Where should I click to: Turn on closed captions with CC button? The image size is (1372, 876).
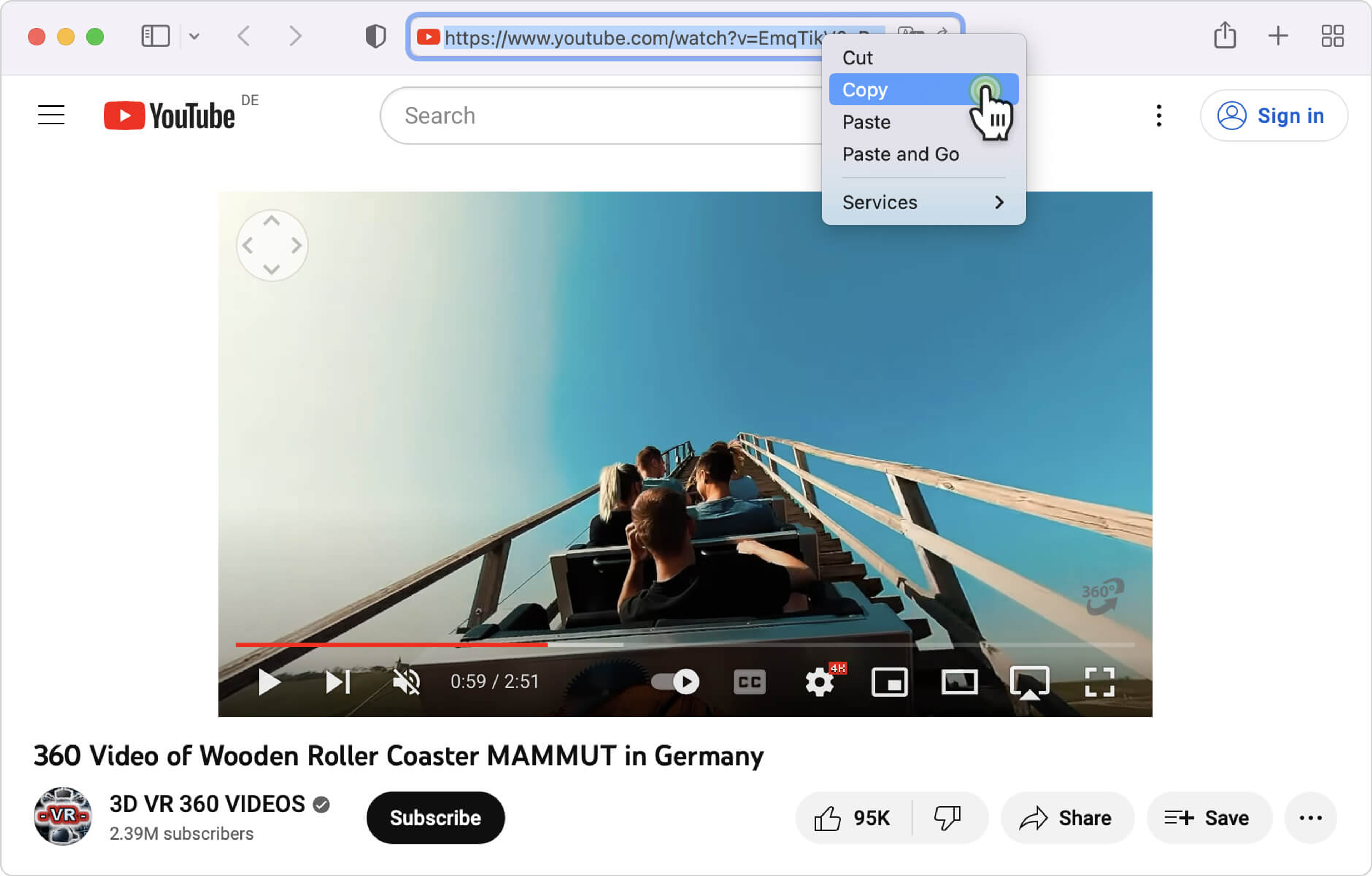[x=749, y=682]
